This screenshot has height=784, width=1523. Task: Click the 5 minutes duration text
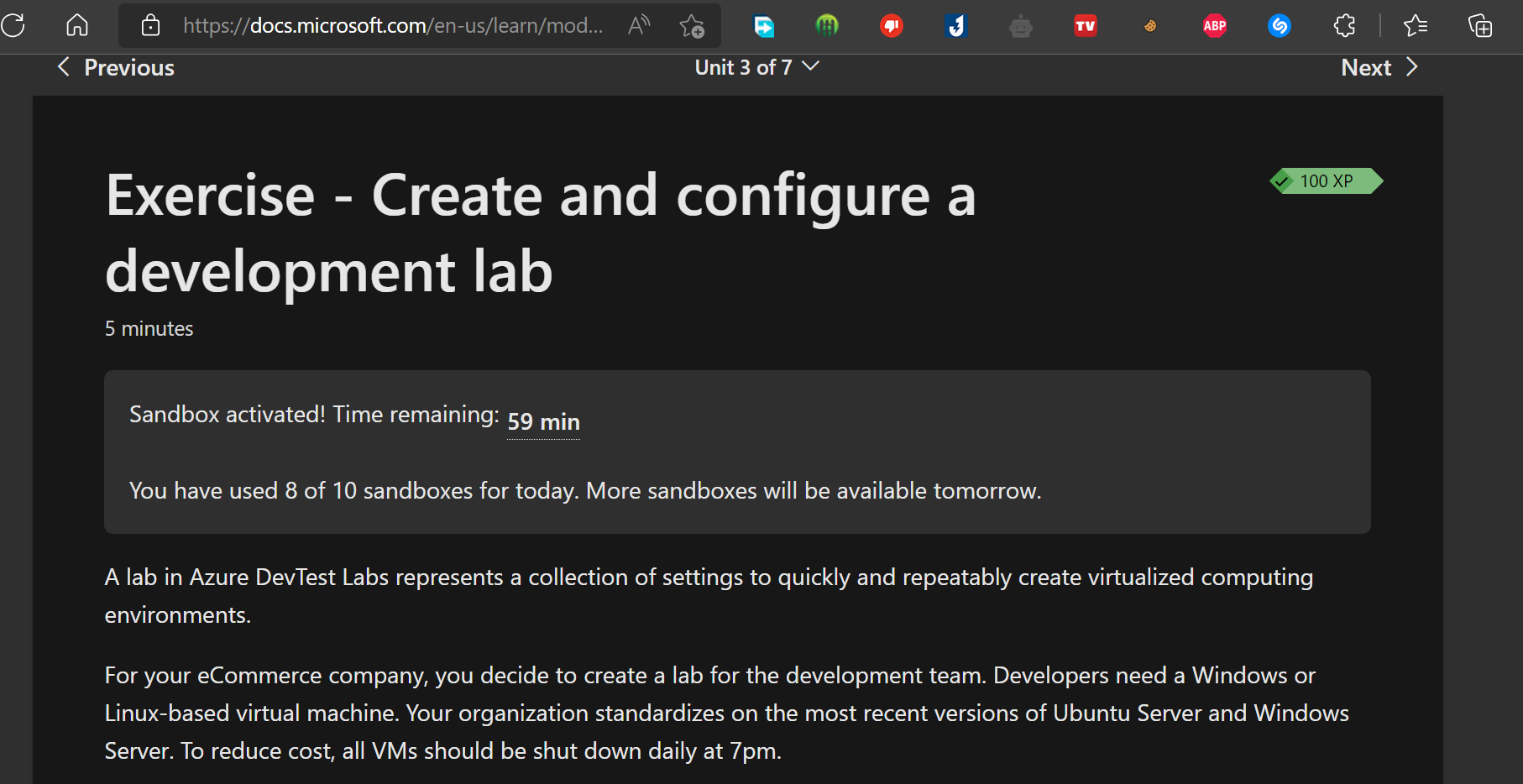149,328
